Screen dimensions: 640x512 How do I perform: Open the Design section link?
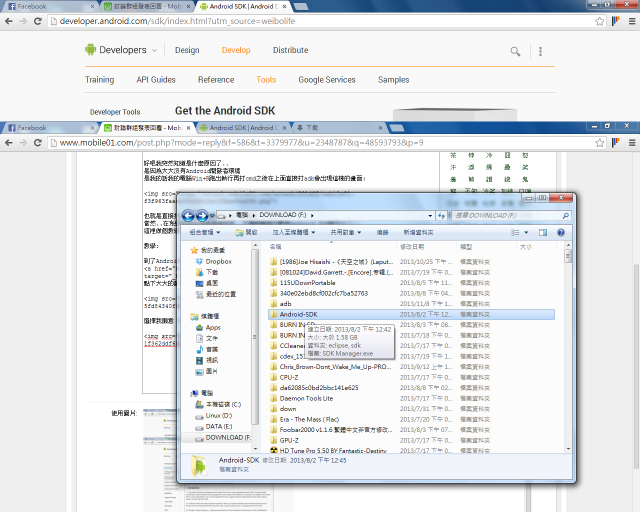coord(187,50)
